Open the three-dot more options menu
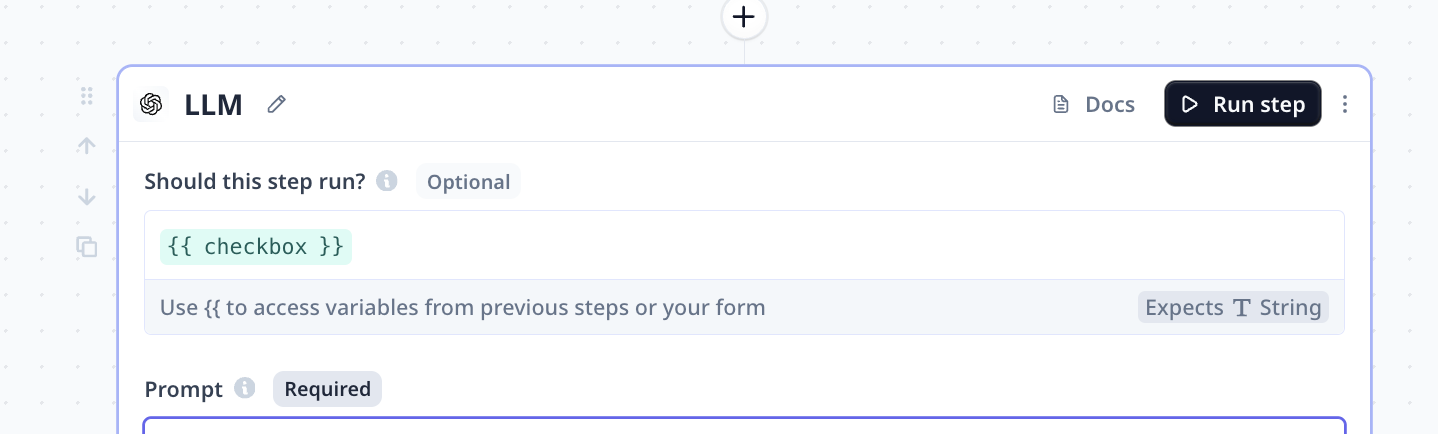Image resolution: width=1438 pixels, height=434 pixels. [x=1345, y=104]
